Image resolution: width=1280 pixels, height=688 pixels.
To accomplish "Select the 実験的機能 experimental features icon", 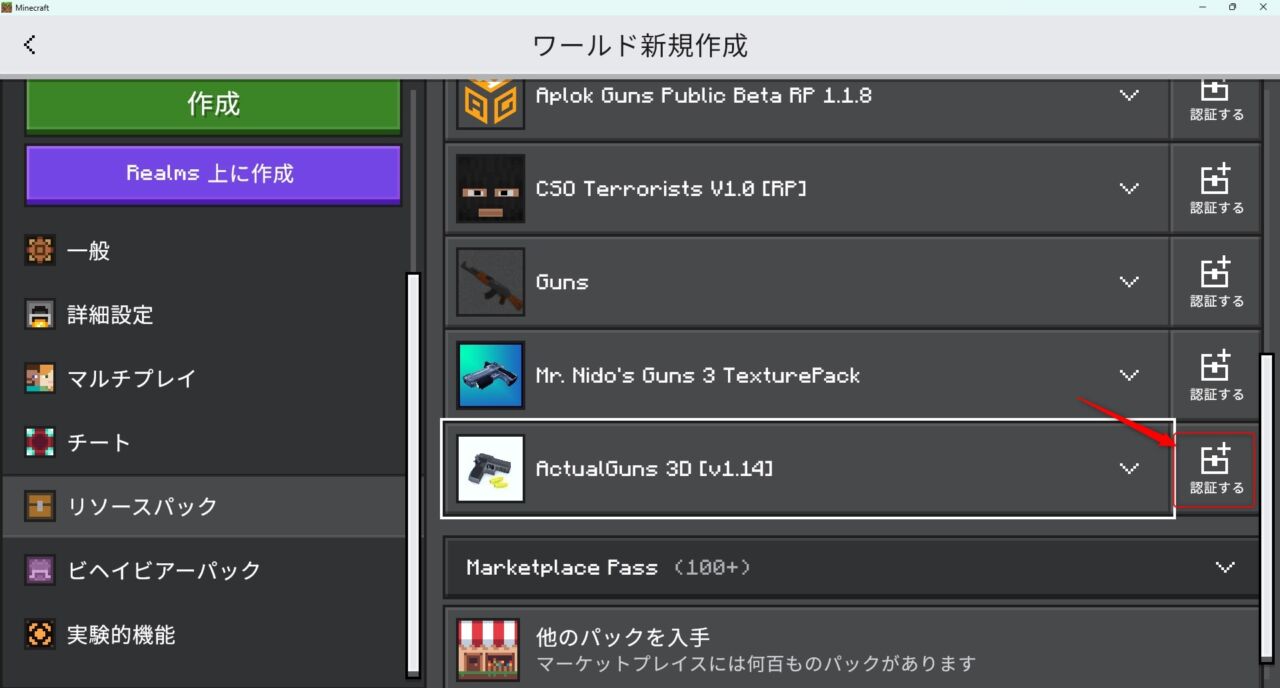I will pos(40,634).
